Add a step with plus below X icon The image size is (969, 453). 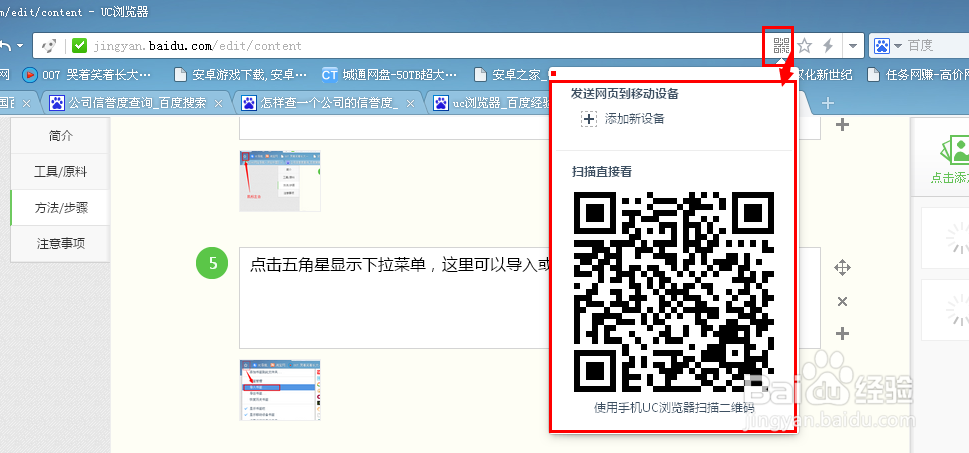842,334
